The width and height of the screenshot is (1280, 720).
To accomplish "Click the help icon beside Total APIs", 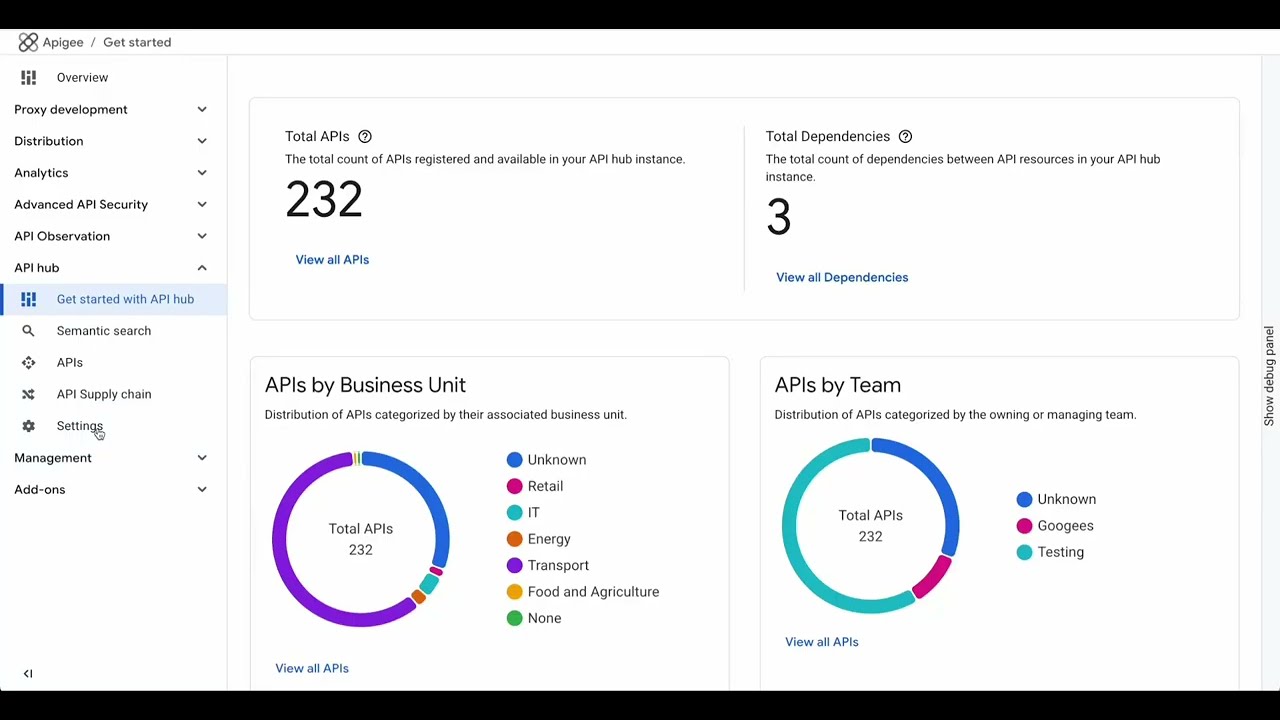I will 365,136.
